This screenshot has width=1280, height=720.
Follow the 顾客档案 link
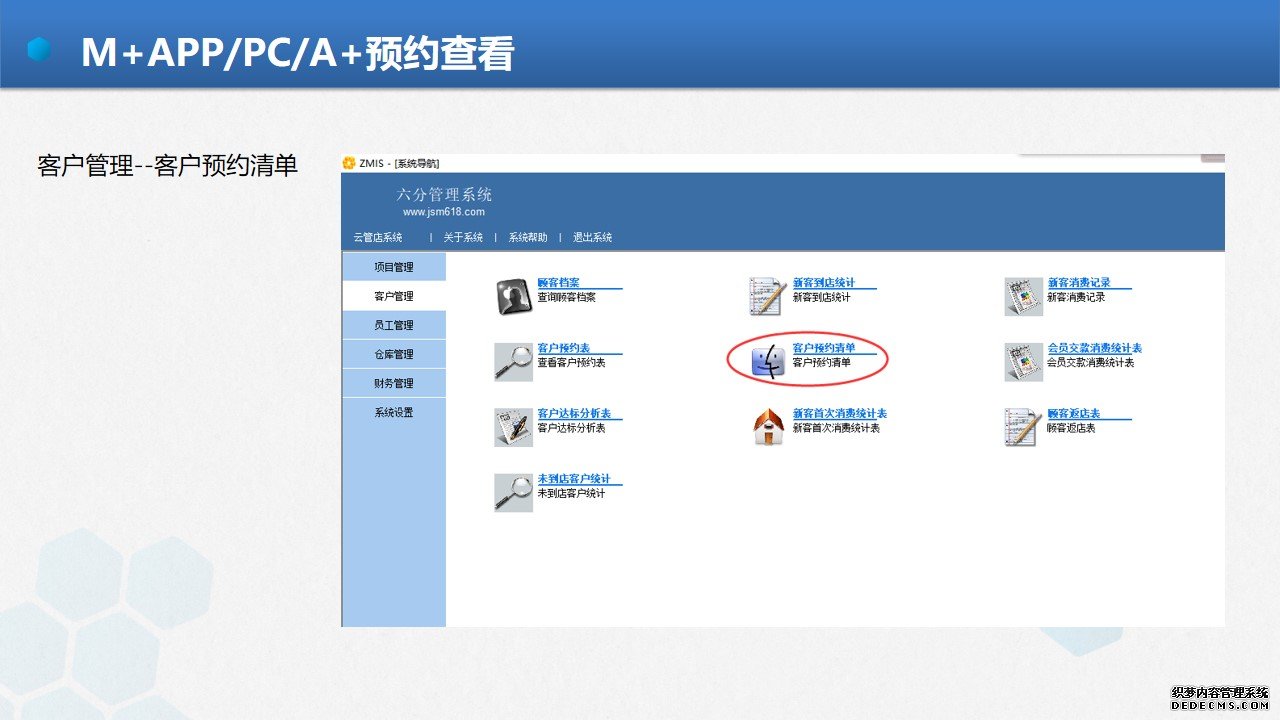559,283
